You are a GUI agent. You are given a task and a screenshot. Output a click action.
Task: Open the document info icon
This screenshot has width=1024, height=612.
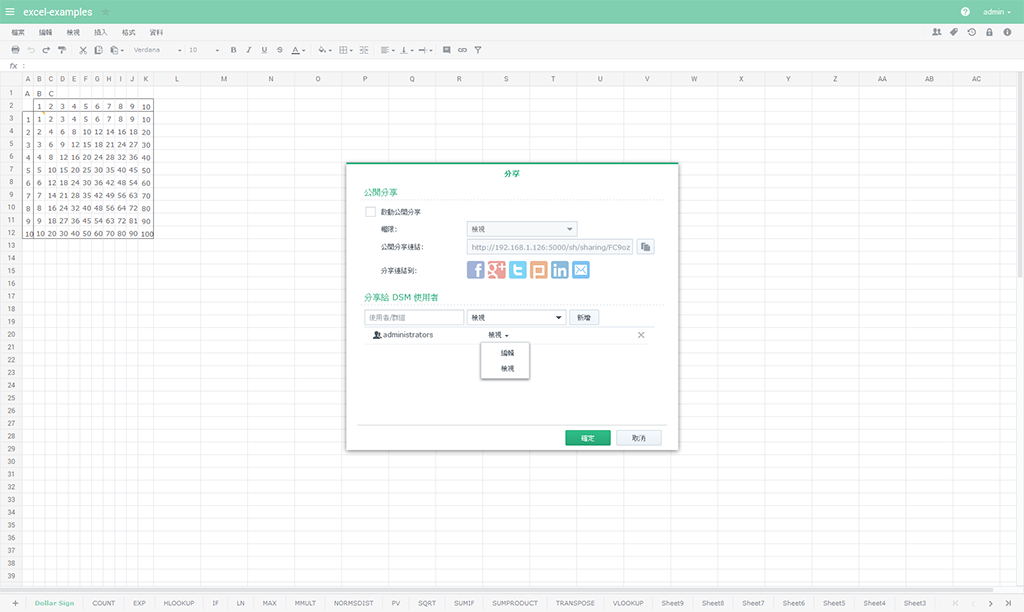point(1007,32)
